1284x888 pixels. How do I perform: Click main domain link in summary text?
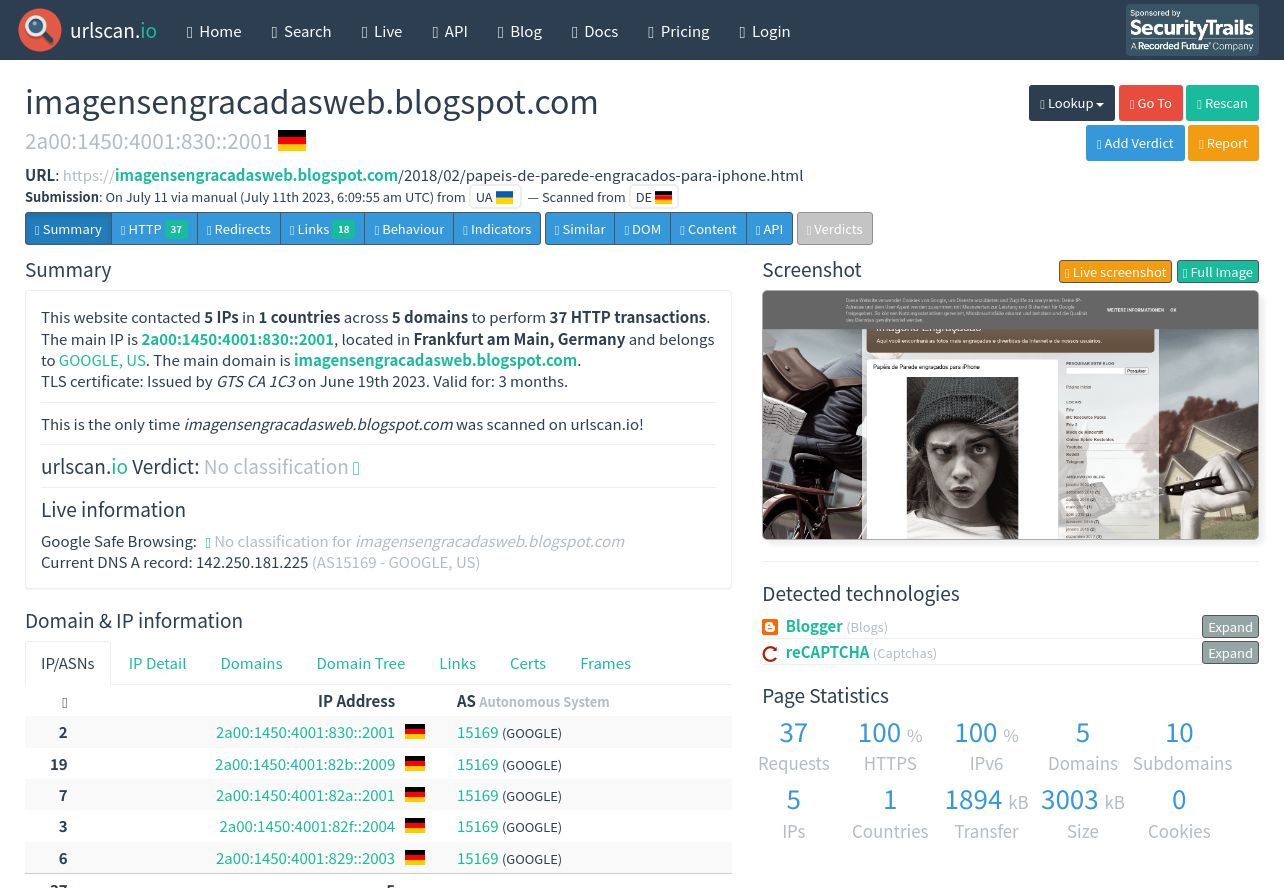[x=435, y=360]
